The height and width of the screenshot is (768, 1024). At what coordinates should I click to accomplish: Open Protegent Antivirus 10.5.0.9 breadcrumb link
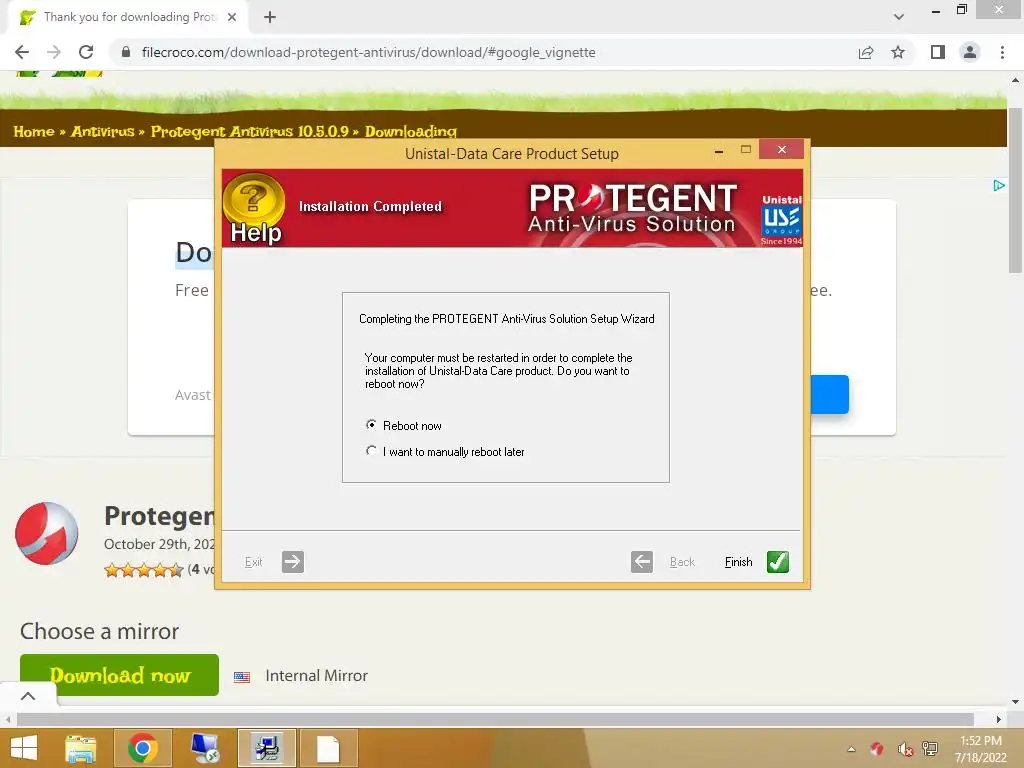249,131
